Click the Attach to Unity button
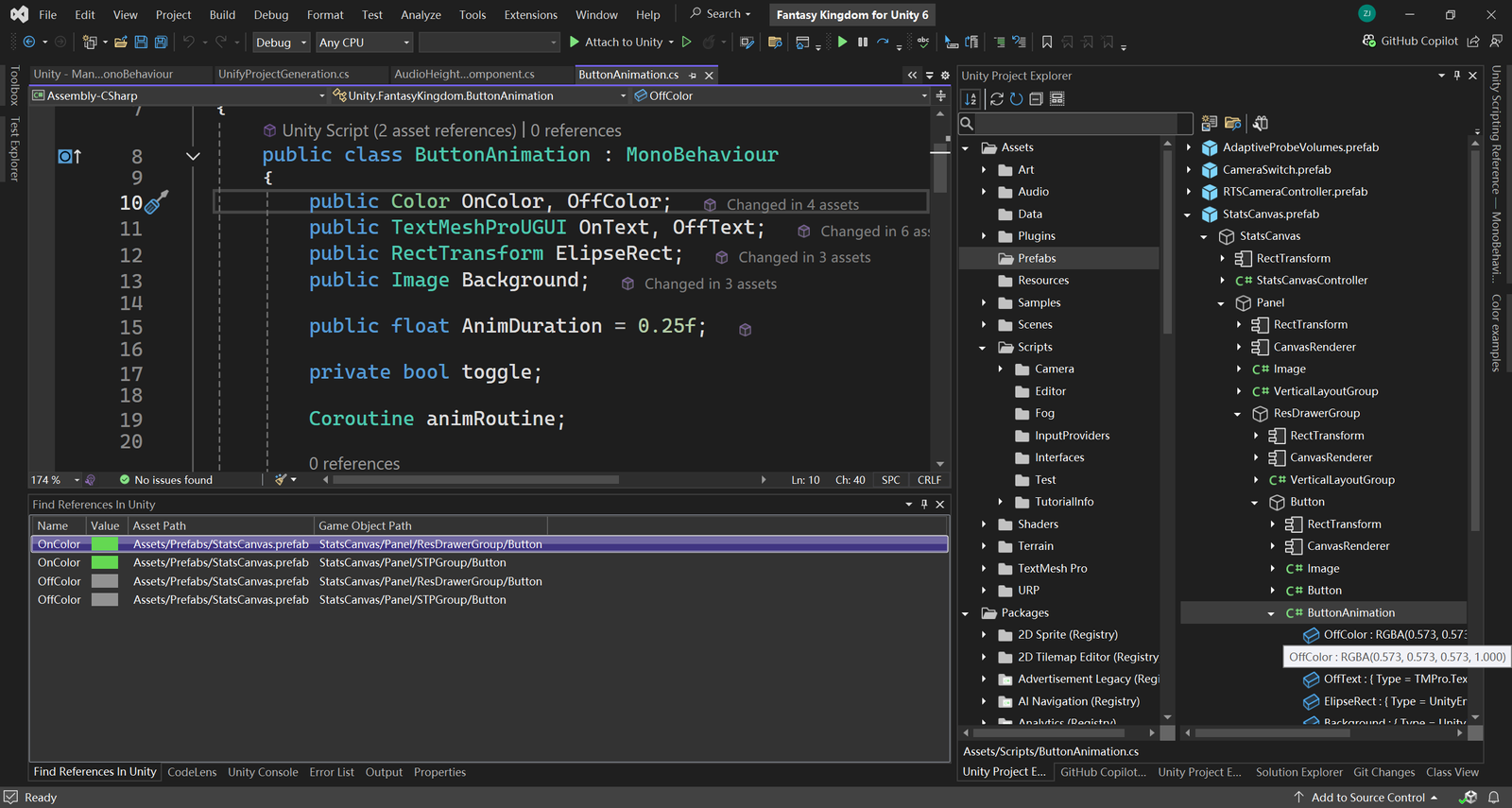This screenshot has height=808, width=1512. (x=614, y=43)
